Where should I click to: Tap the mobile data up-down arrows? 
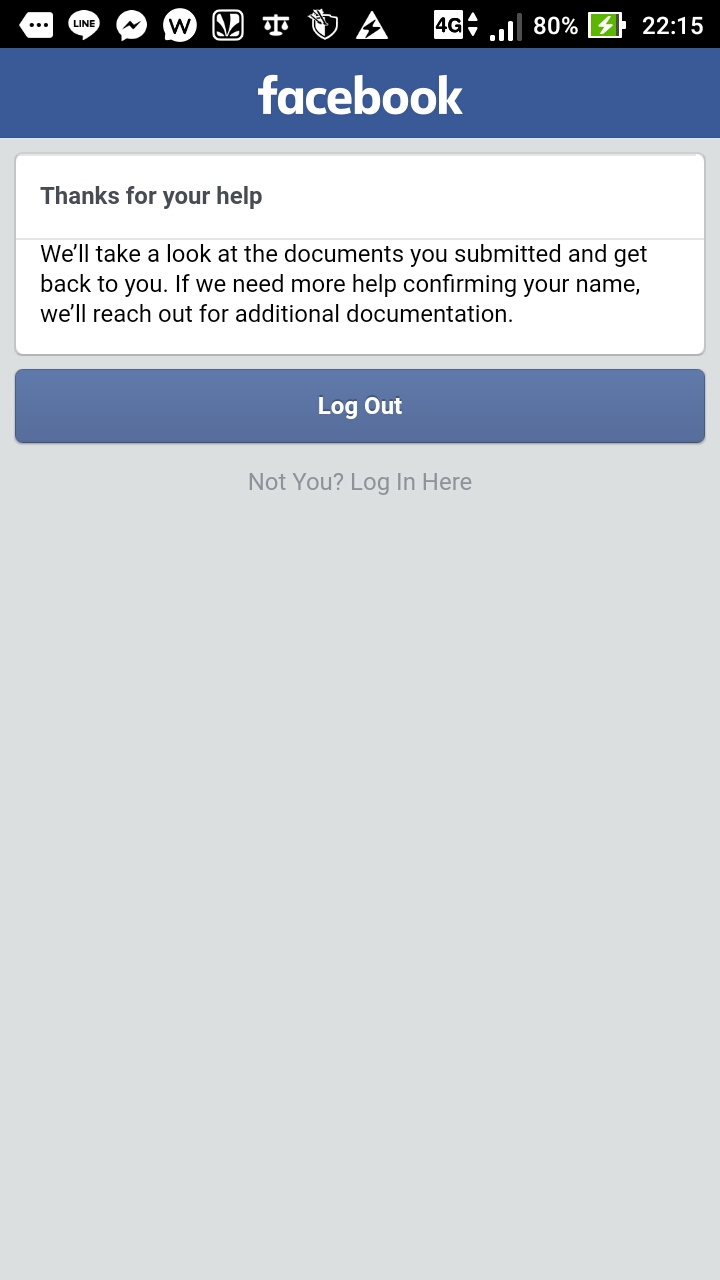(473, 25)
